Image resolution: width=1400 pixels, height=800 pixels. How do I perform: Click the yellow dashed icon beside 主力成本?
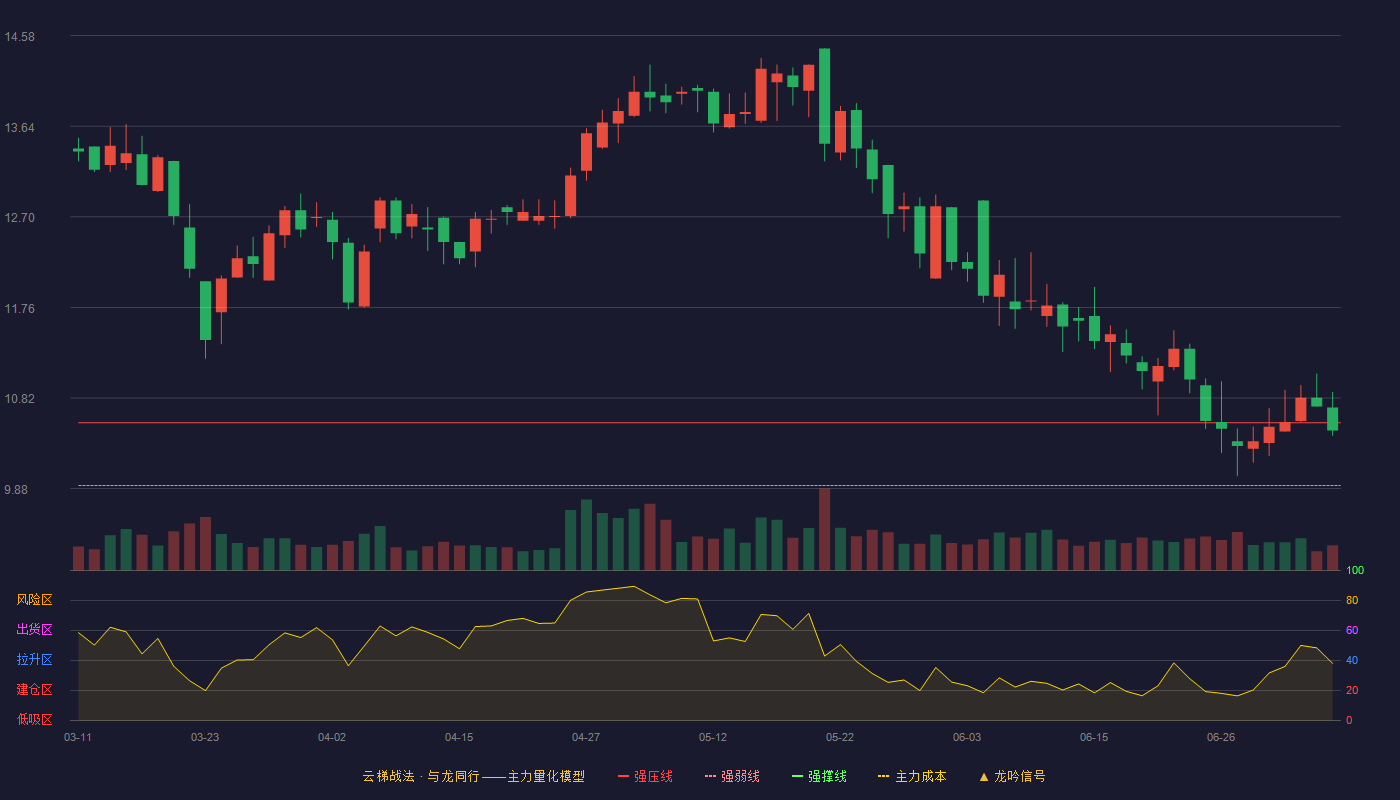coord(883,776)
